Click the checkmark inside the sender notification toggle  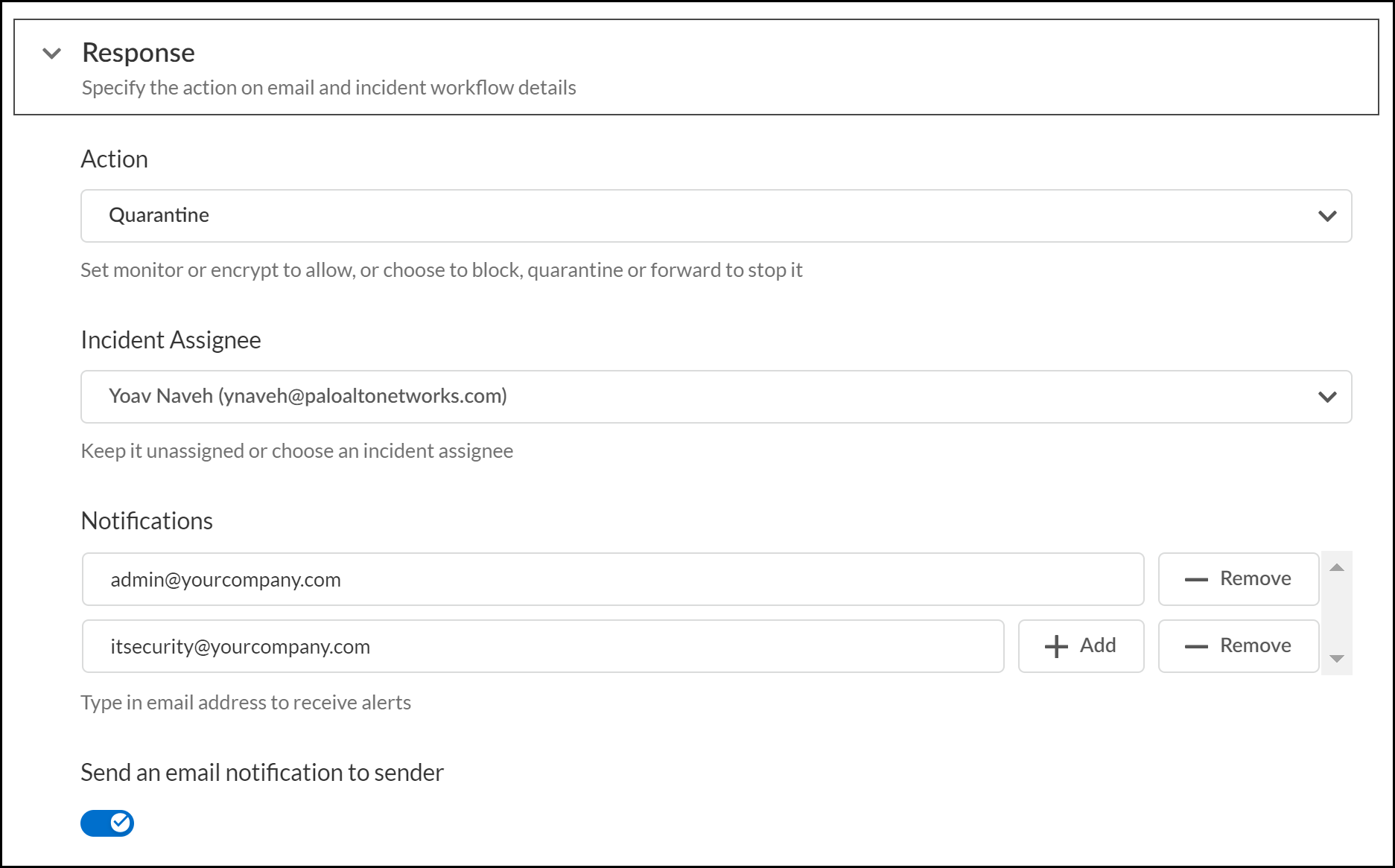click(121, 823)
